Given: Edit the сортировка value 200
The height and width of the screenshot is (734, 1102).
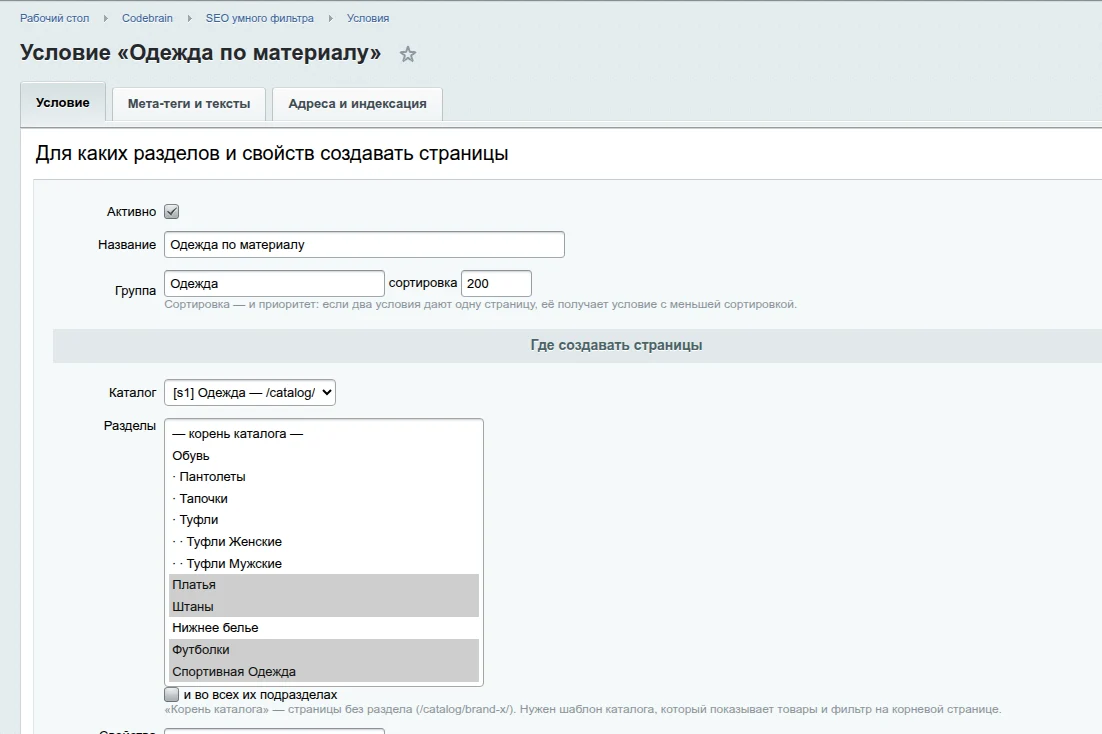Looking at the screenshot, I should (x=496, y=283).
